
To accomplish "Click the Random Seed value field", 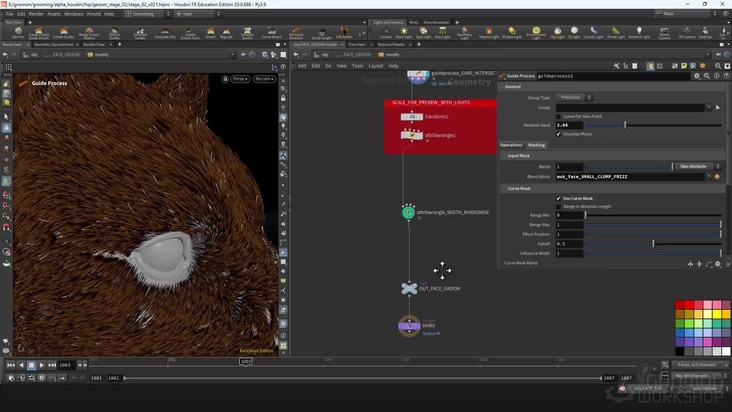I will click(x=568, y=125).
